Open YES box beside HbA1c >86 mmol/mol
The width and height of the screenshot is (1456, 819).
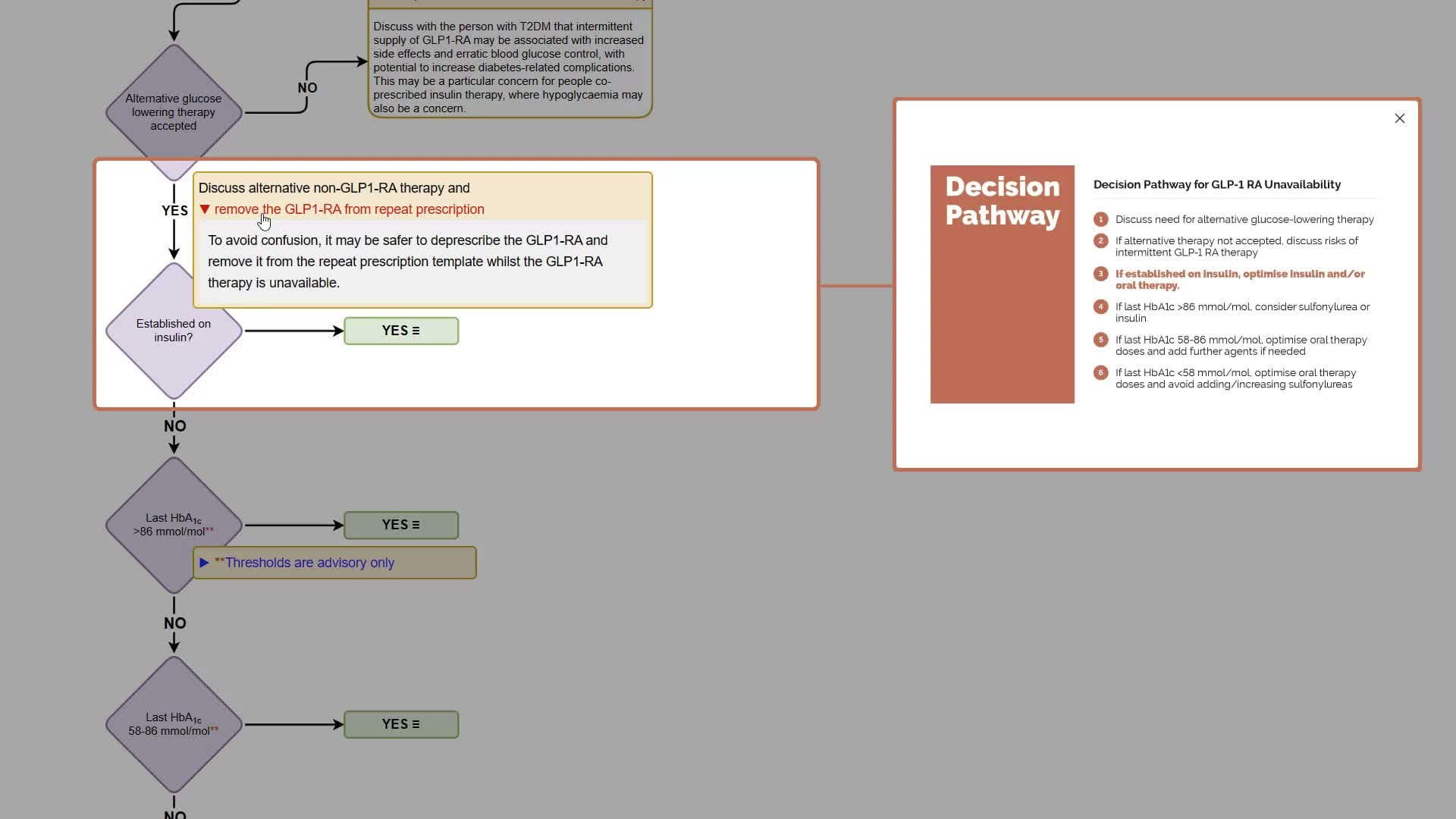click(x=400, y=525)
